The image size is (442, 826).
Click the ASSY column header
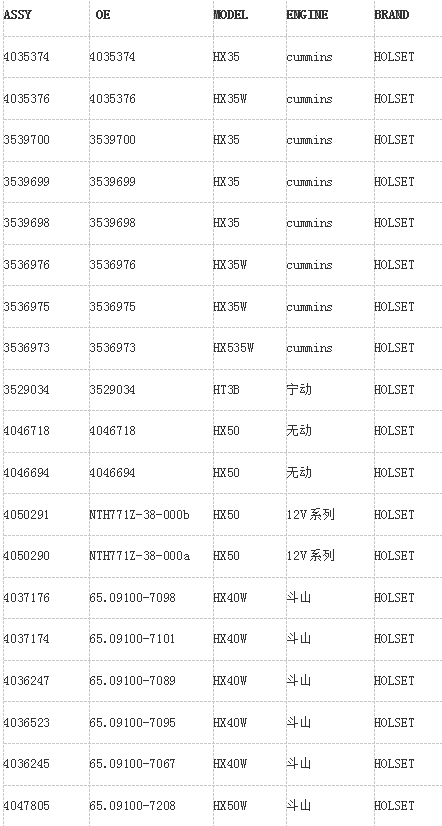[x=17, y=15]
